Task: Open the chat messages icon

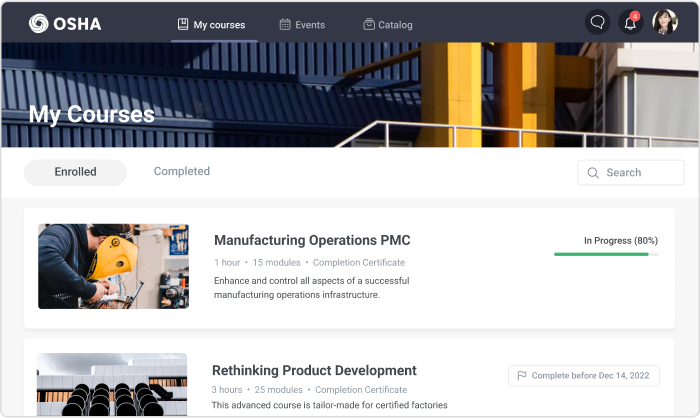Action: pyautogui.click(x=597, y=22)
